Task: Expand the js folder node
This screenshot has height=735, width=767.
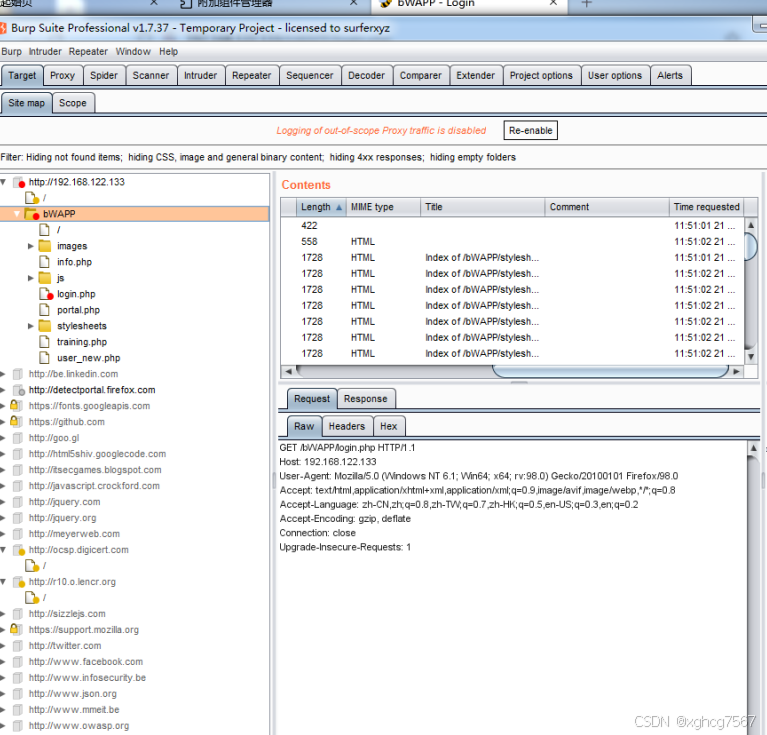Action: 30,278
